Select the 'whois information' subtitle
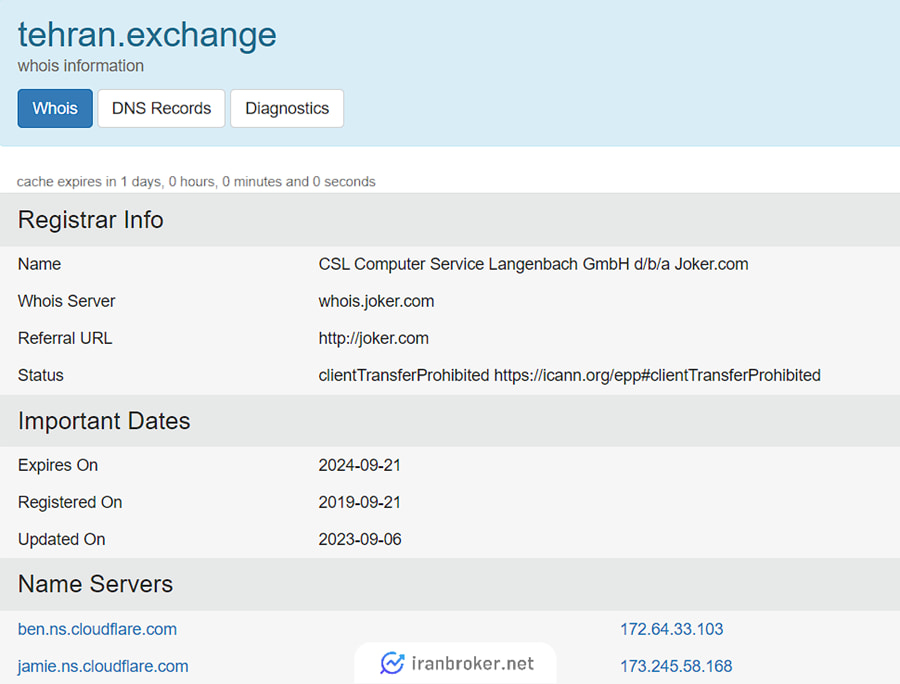Image resolution: width=900 pixels, height=684 pixels. point(80,66)
